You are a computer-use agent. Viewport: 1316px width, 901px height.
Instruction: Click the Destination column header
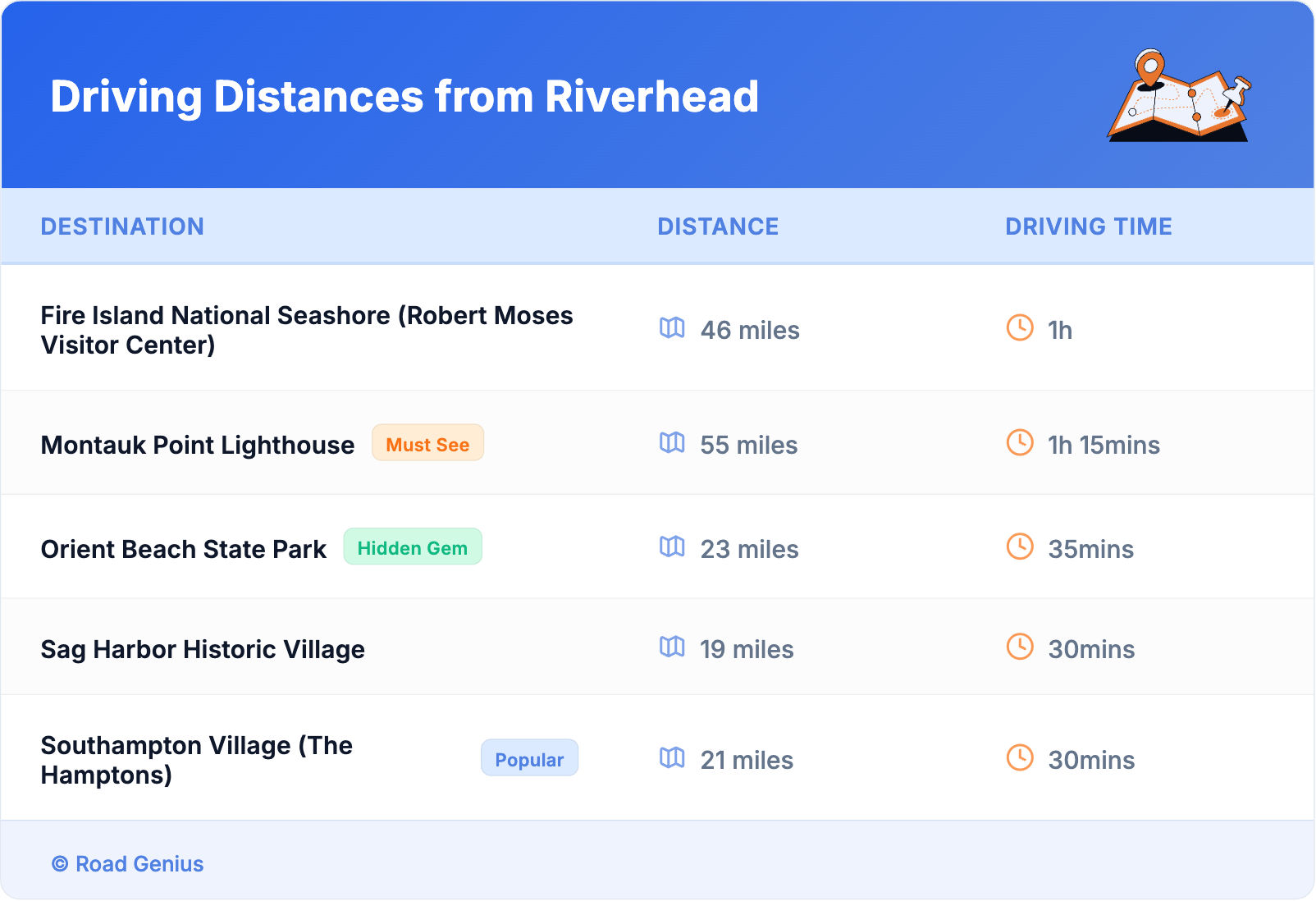click(122, 226)
